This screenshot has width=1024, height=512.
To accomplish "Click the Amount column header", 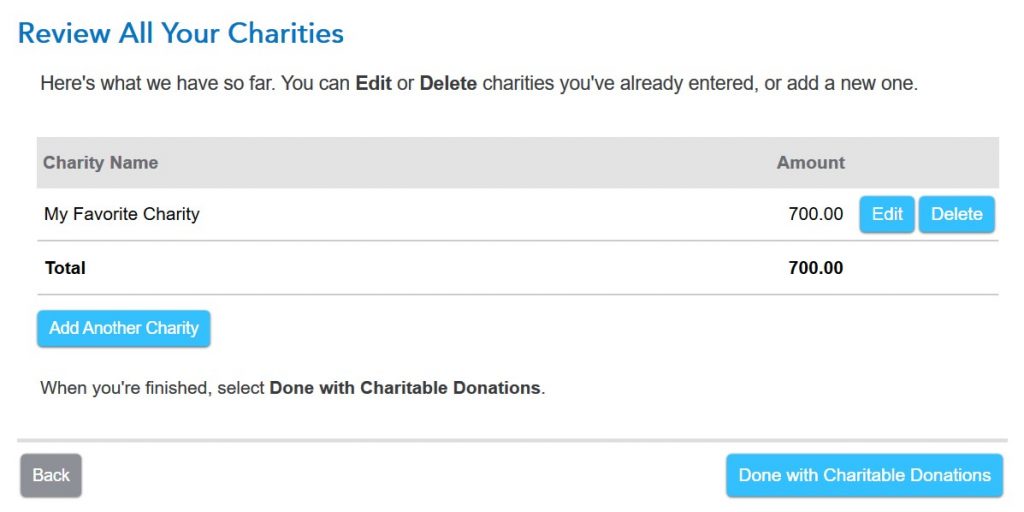I will 810,163.
